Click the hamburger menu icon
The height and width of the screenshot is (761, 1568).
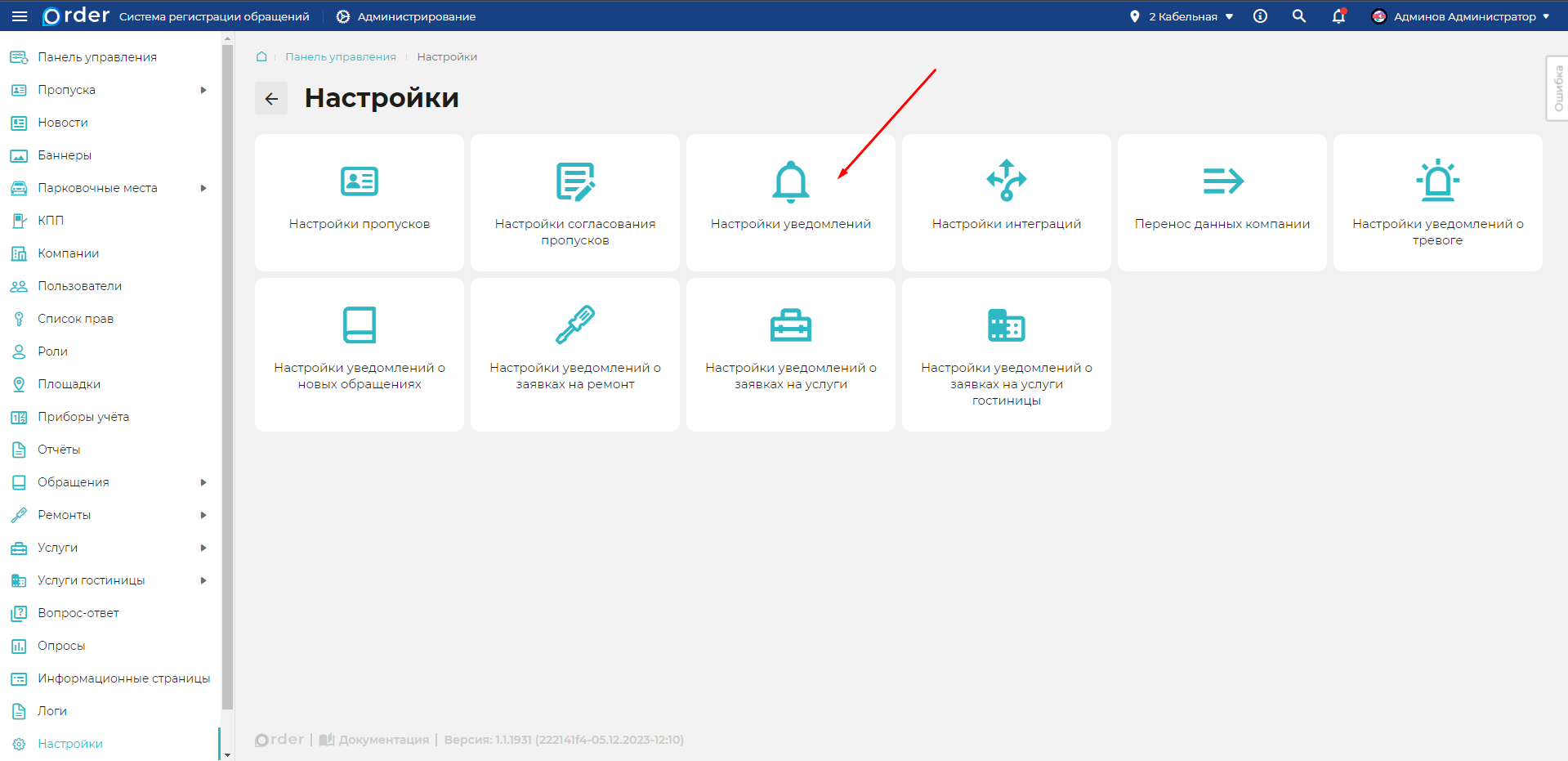(20, 16)
